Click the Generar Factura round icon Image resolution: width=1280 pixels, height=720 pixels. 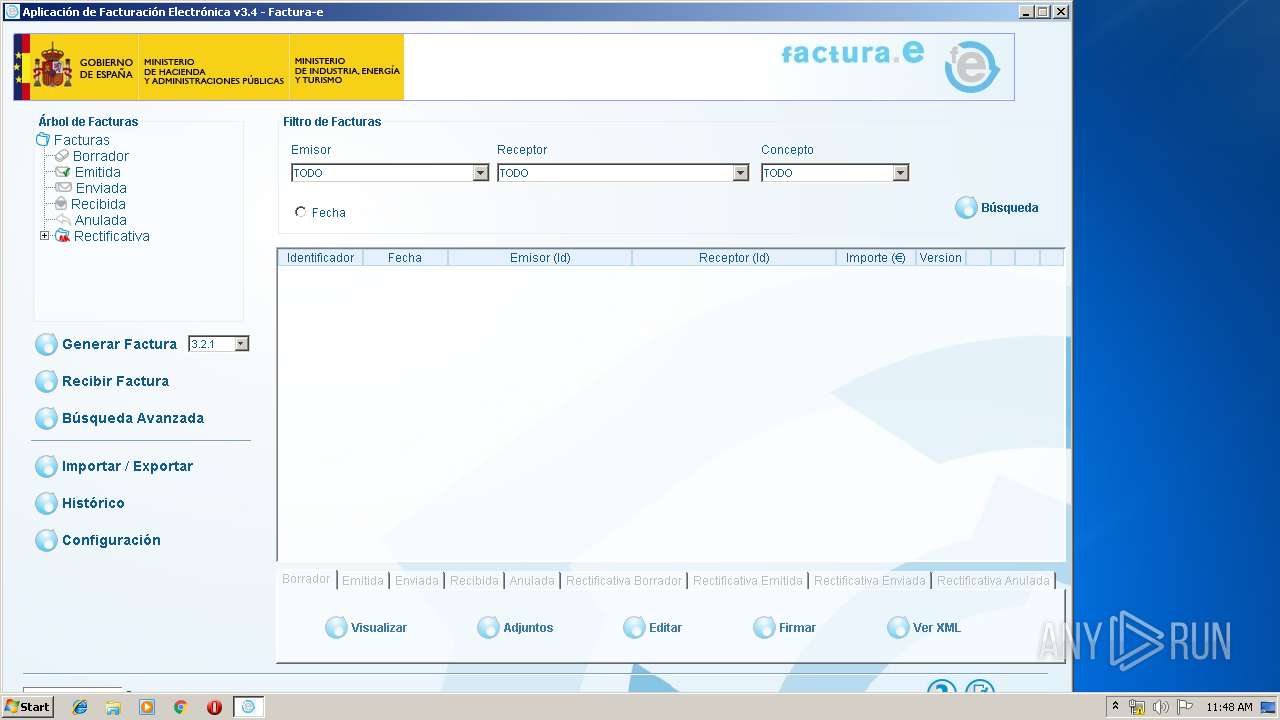(x=46, y=345)
